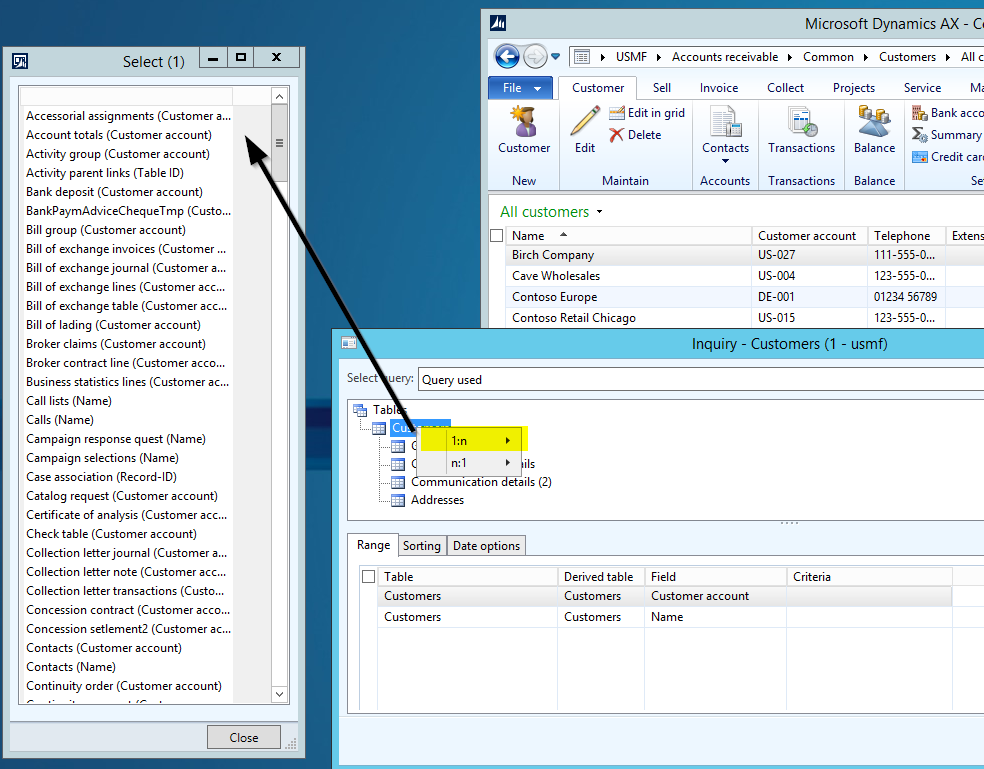Click the Edit pencil icon
The height and width of the screenshot is (769, 984).
[585, 124]
